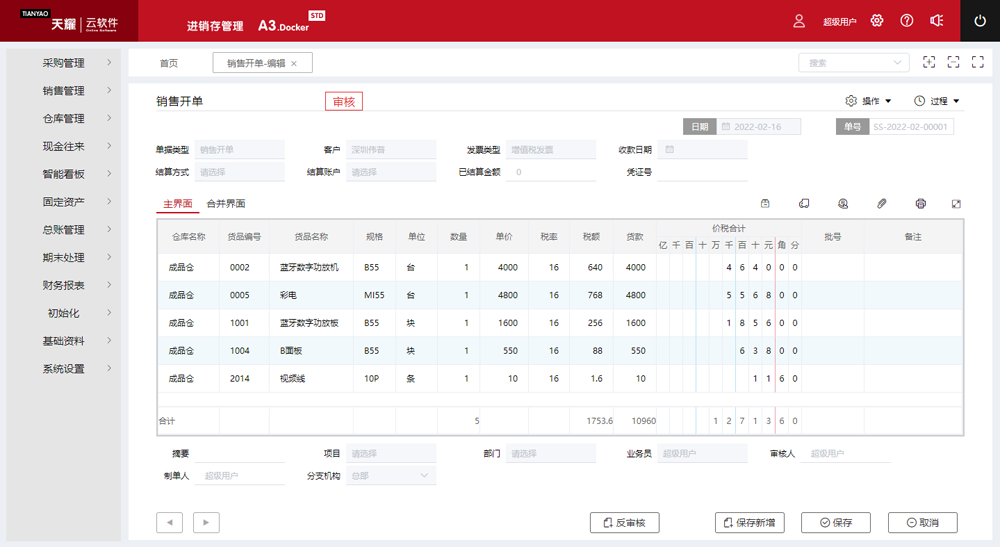
Task: Click the 保存新增 button
Action: pyautogui.click(x=750, y=522)
